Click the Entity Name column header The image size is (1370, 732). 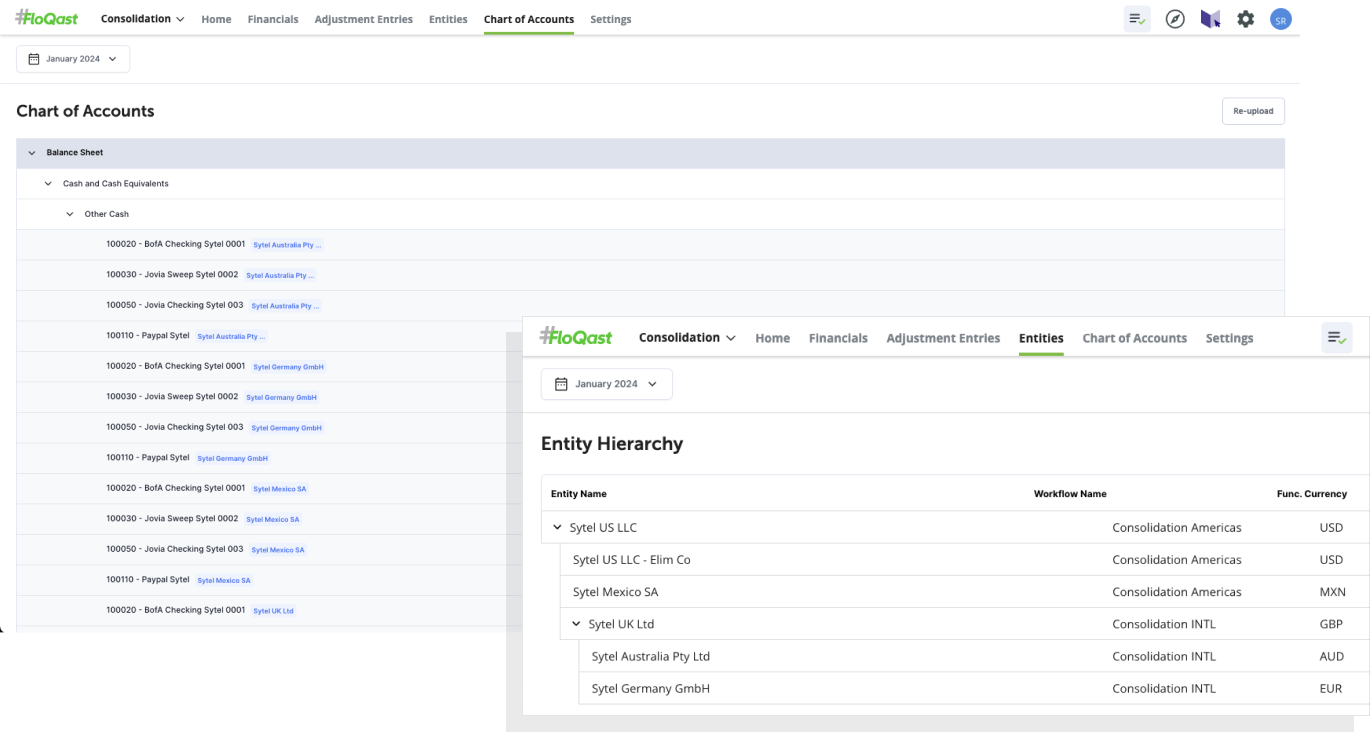[578, 494]
